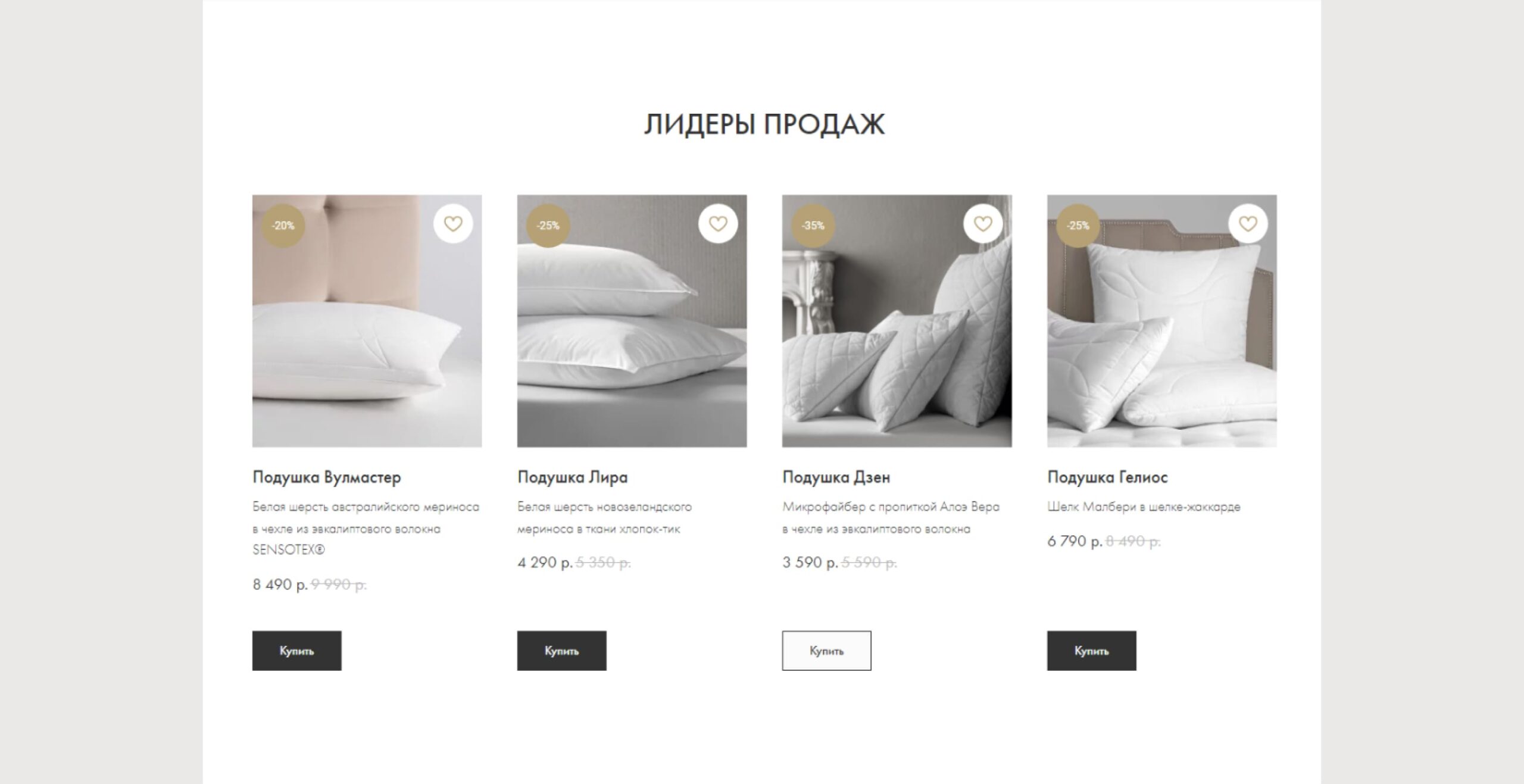Open the Подушка Вулмастер title link
The height and width of the screenshot is (784, 1524).
click(327, 477)
